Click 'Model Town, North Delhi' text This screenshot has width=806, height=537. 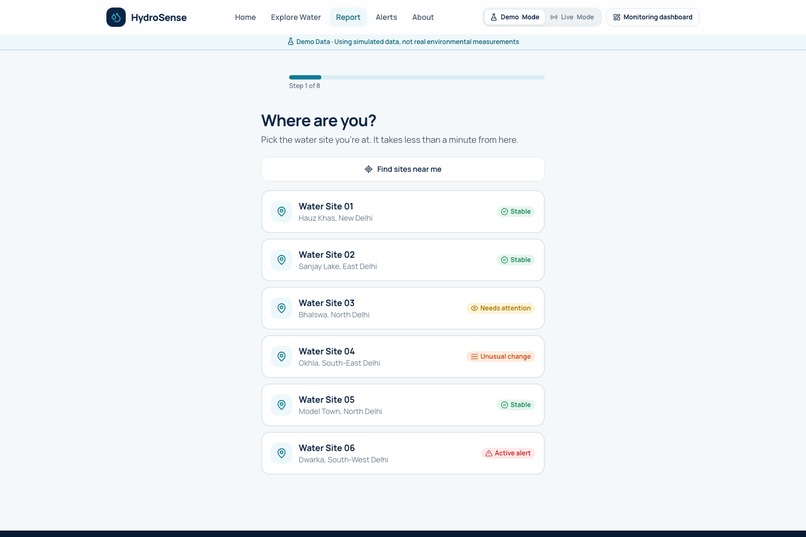coord(340,411)
